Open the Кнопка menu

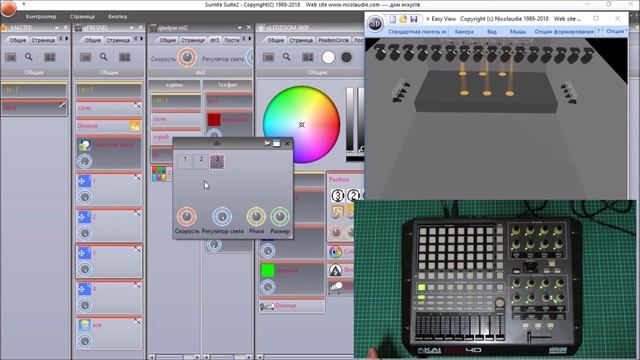tap(118, 17)
